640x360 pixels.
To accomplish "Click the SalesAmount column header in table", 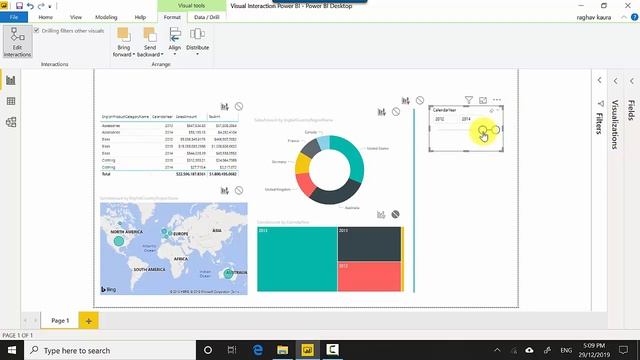I will click(186, 117).
